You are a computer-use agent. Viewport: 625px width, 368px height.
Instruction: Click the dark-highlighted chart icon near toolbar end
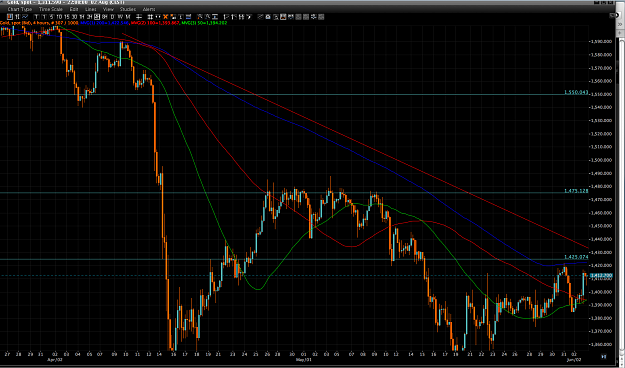[x=283, y=16]
